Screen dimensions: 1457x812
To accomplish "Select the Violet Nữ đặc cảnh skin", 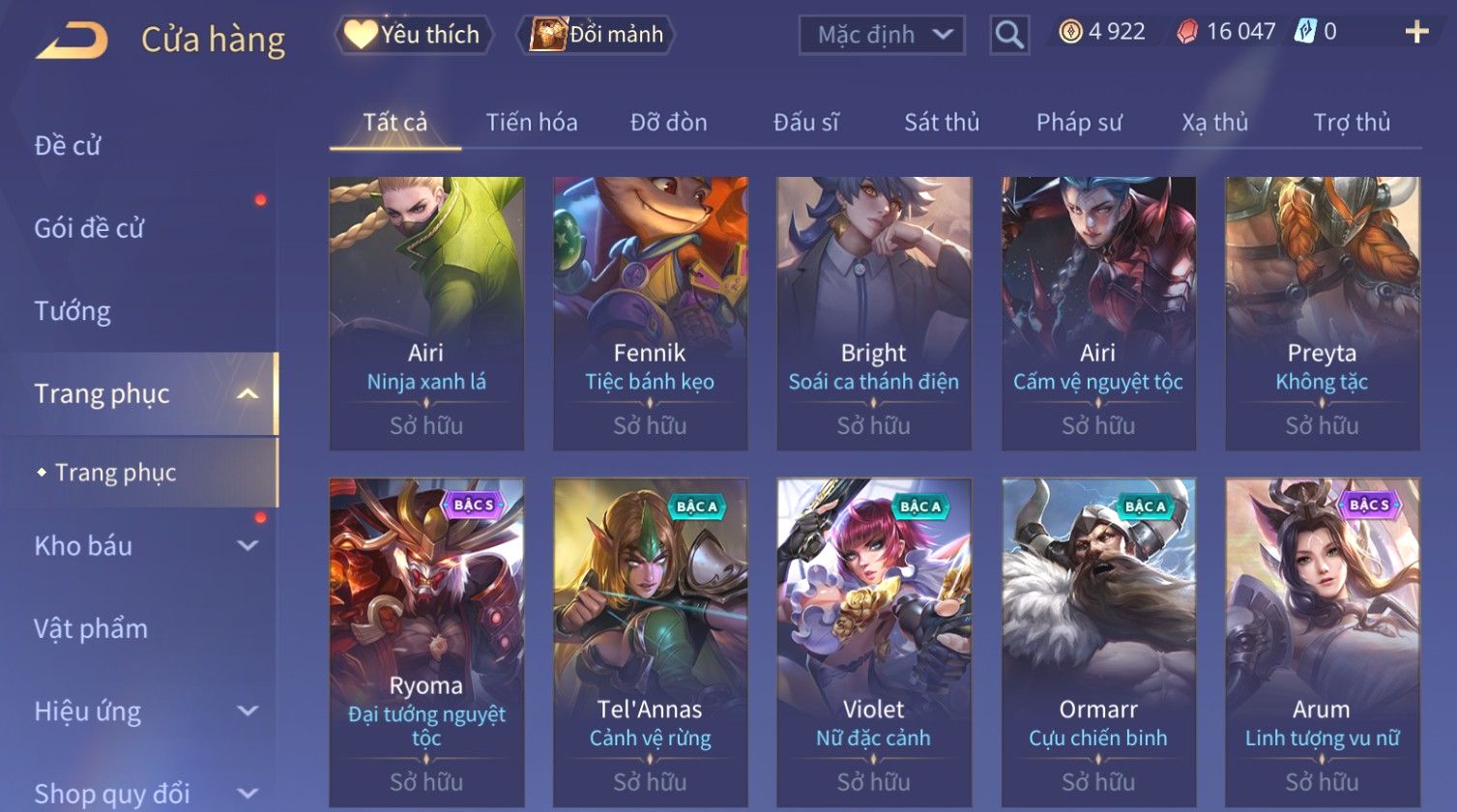I will click(x=874, y=643).
